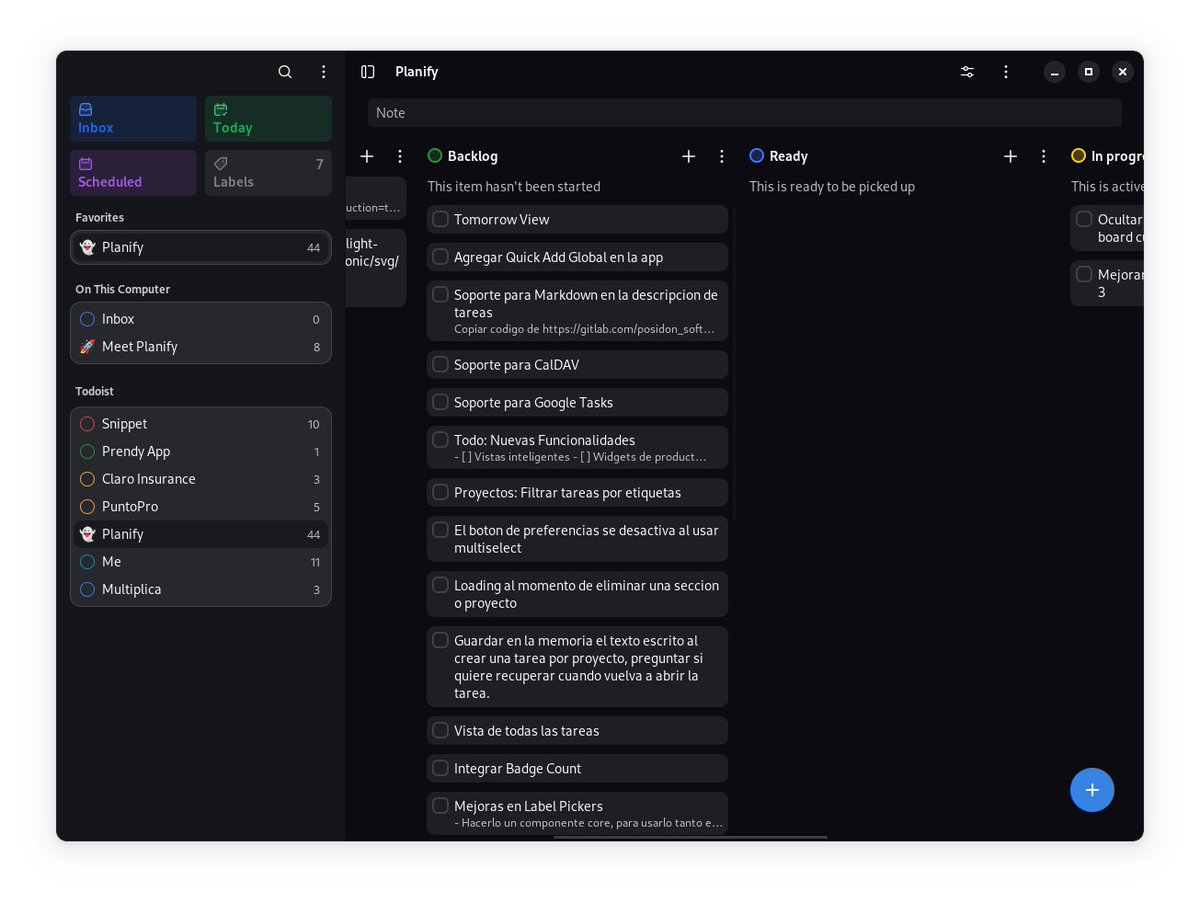
Task: Minimize the Planify window
Action: click(1054, 72)
